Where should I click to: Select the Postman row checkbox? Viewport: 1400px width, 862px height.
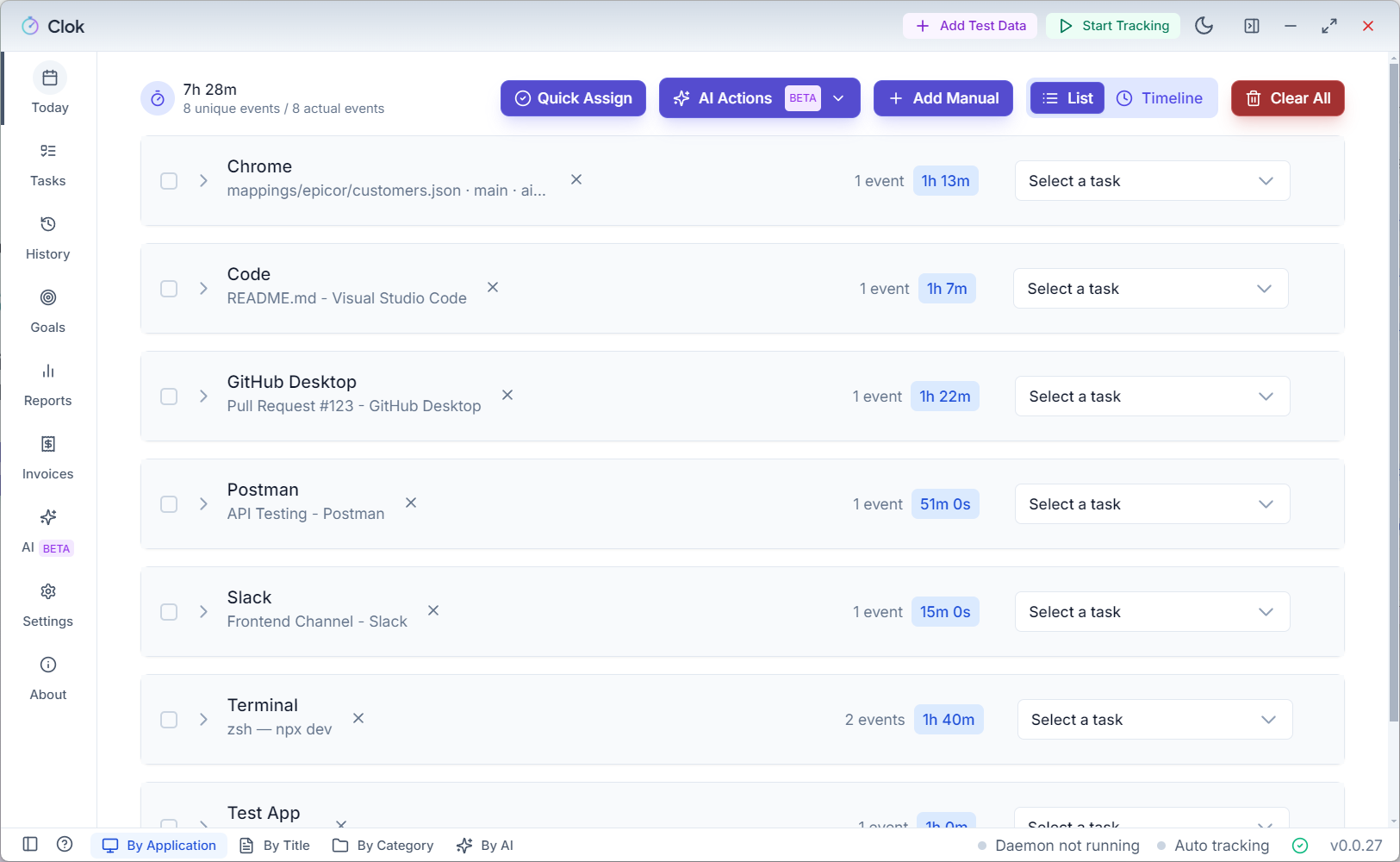pyautogui.click(x=169, y=504)
